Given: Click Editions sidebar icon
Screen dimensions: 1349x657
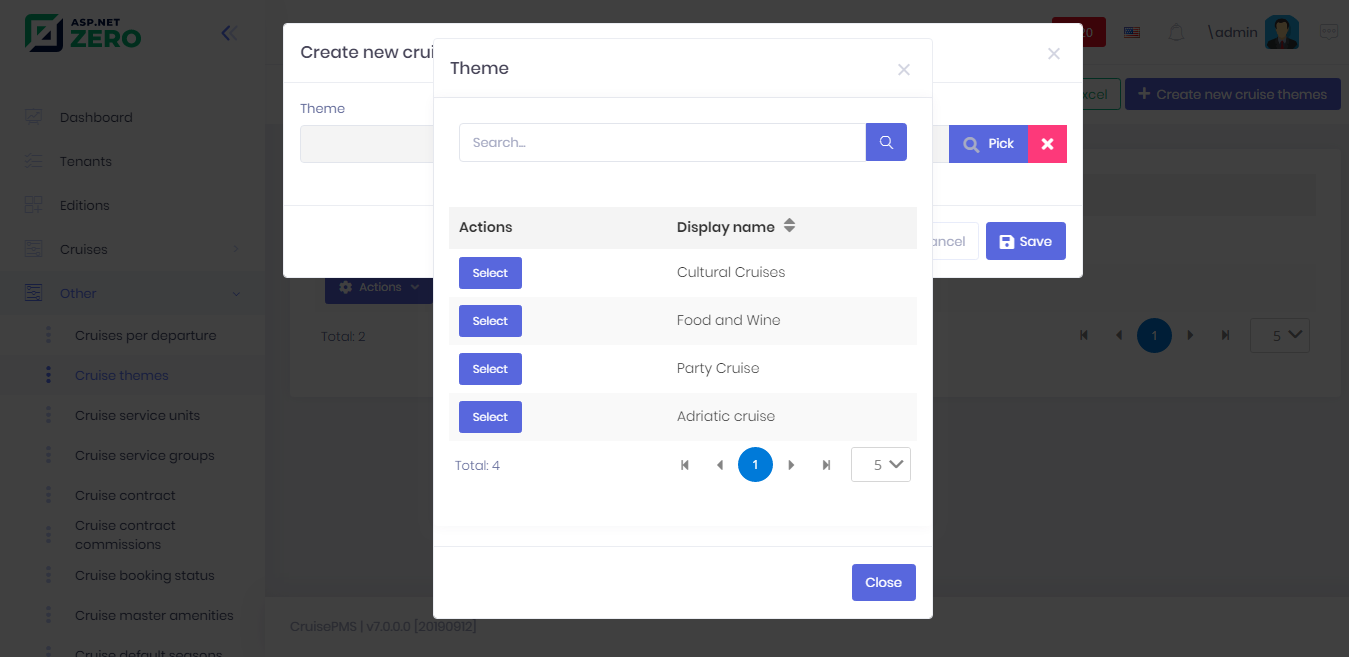Looking at the screenshot, I should 34,205.
